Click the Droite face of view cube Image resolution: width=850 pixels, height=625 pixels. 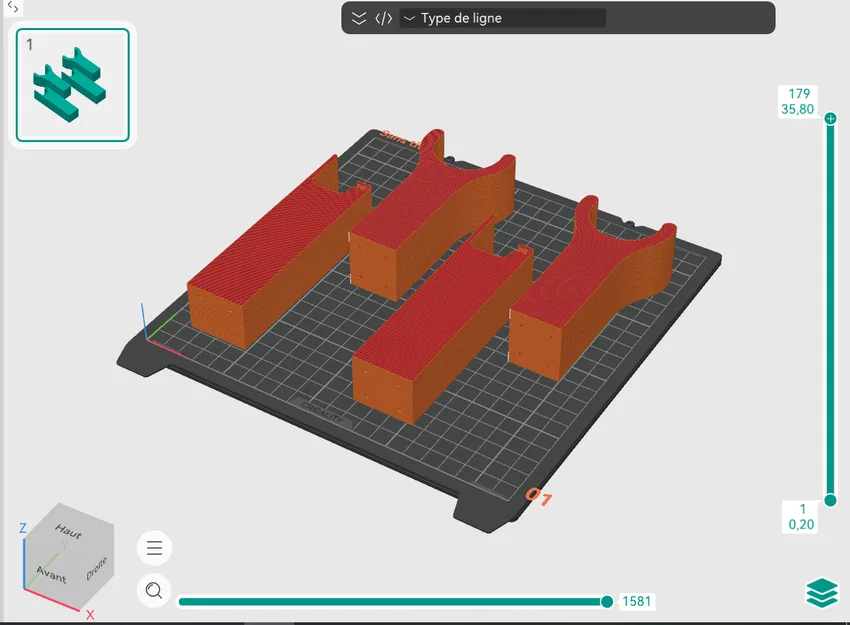[96, 568]
